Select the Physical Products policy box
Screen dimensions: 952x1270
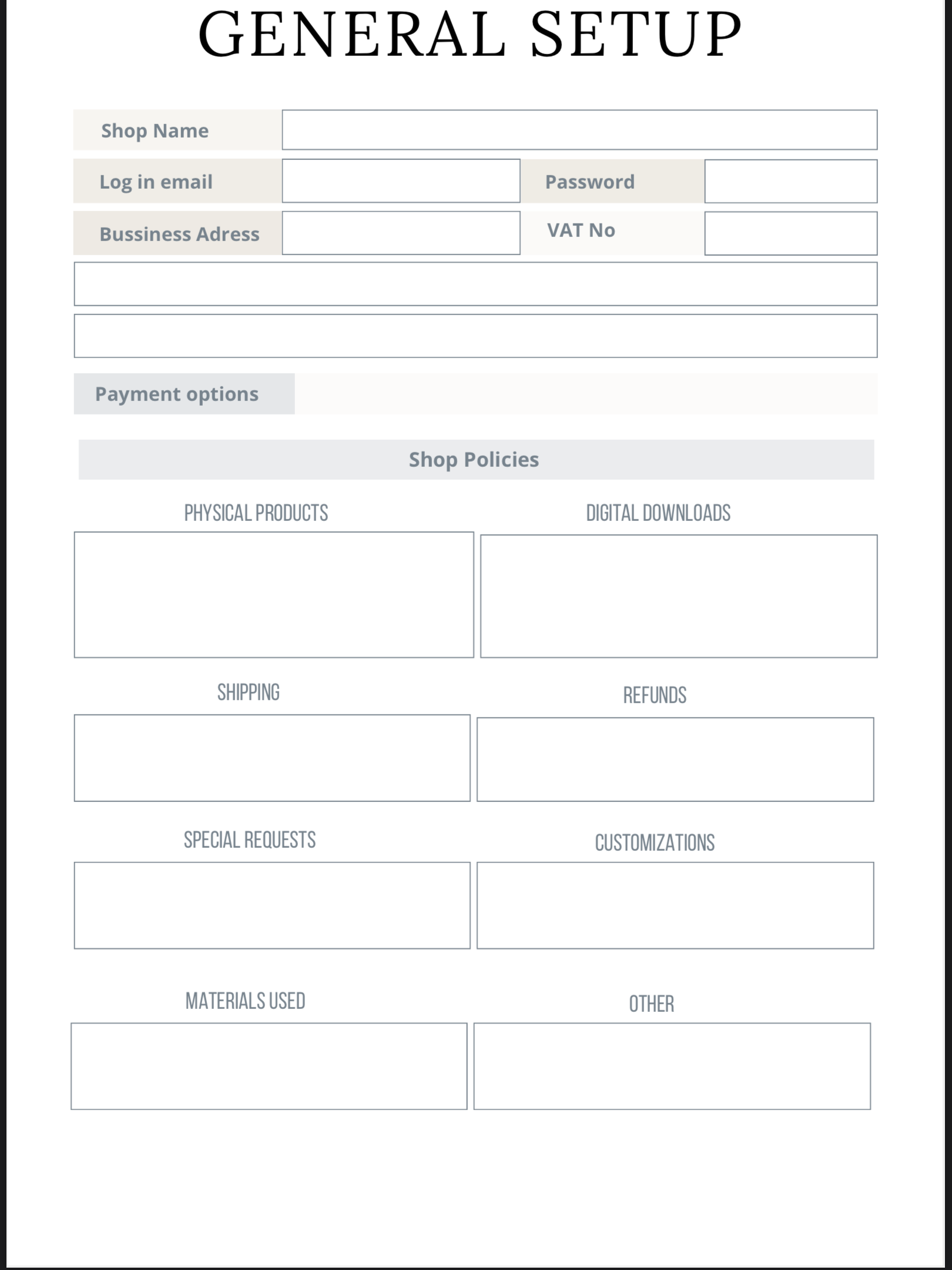pos(274,594)
